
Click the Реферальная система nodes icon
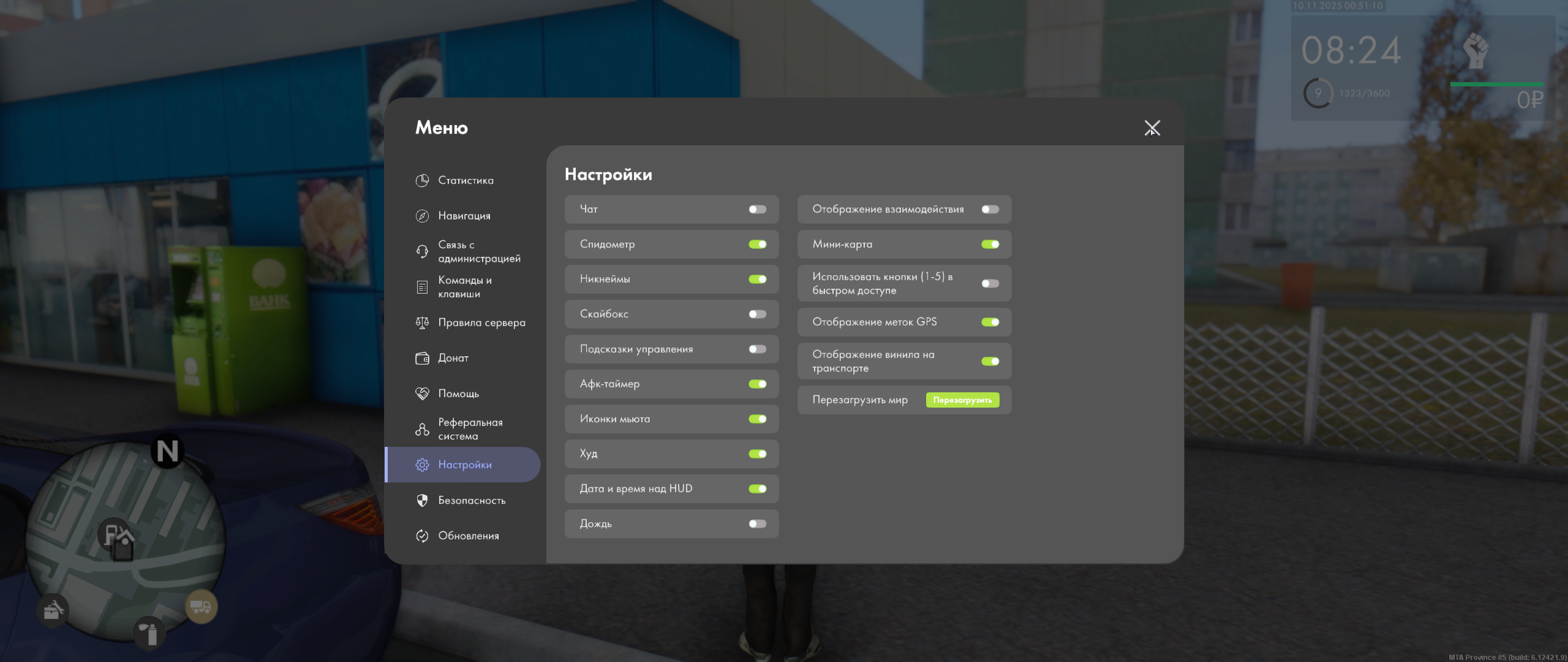[x=422, y=429]
